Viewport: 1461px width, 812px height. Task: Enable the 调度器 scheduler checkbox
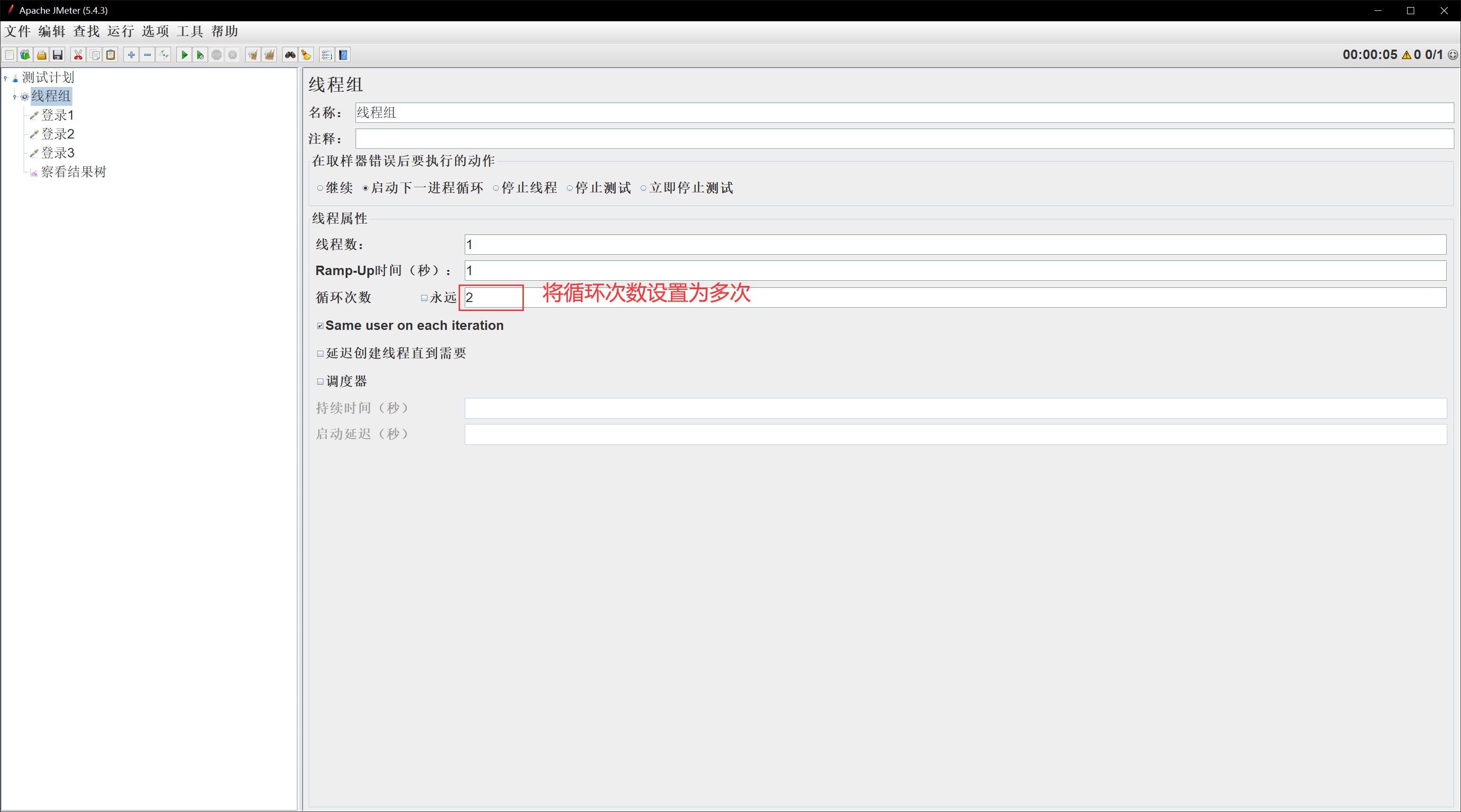[x=321, y=381]
